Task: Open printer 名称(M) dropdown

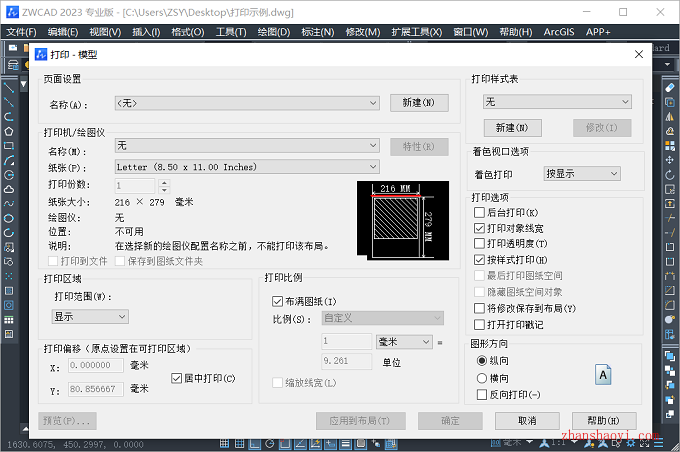Action: 247,145
